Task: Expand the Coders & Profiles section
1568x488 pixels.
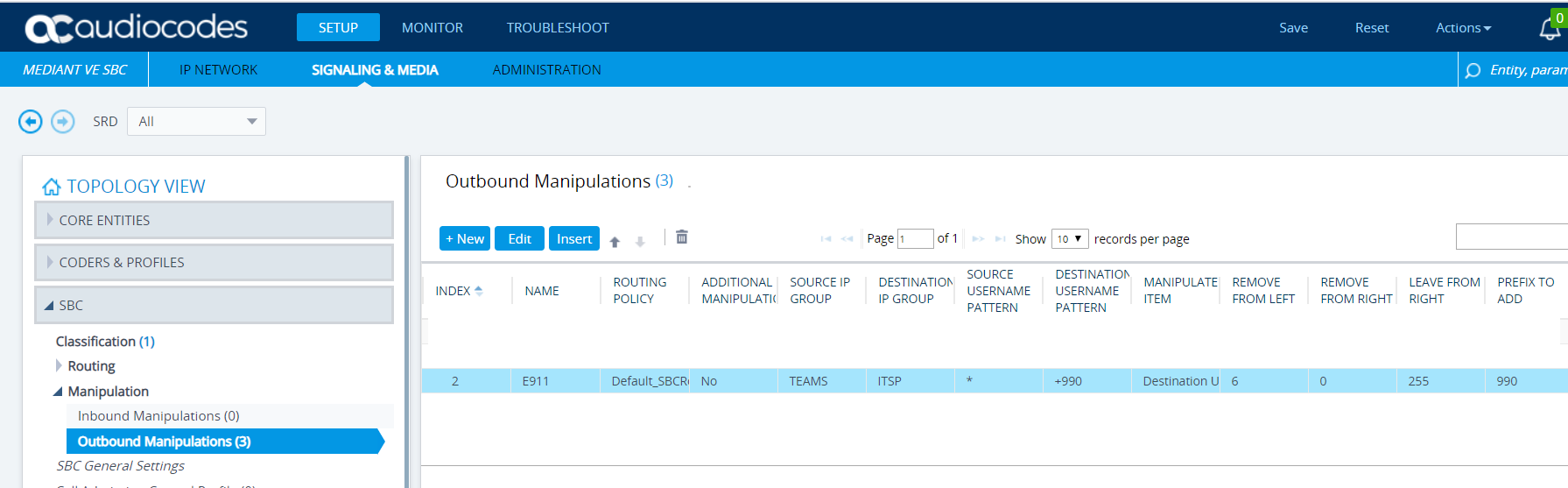Action: point(50,262)
